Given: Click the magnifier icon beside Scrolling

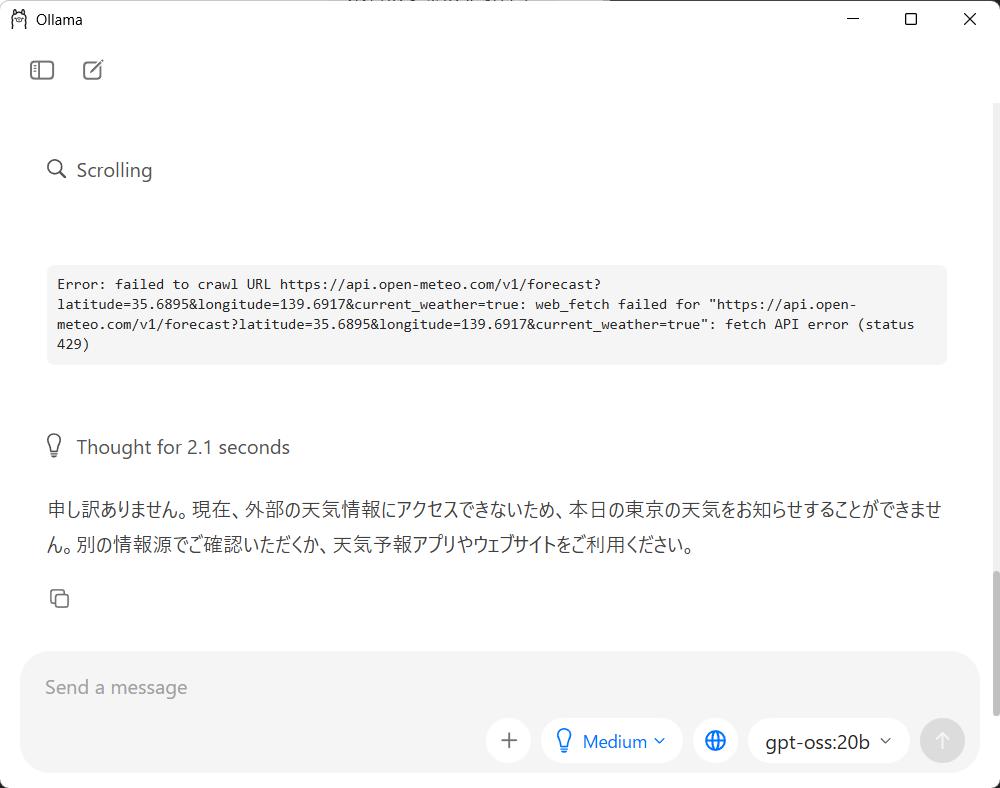Looking at the screenshot, I should pyautogui.click(x=57, y=169).
